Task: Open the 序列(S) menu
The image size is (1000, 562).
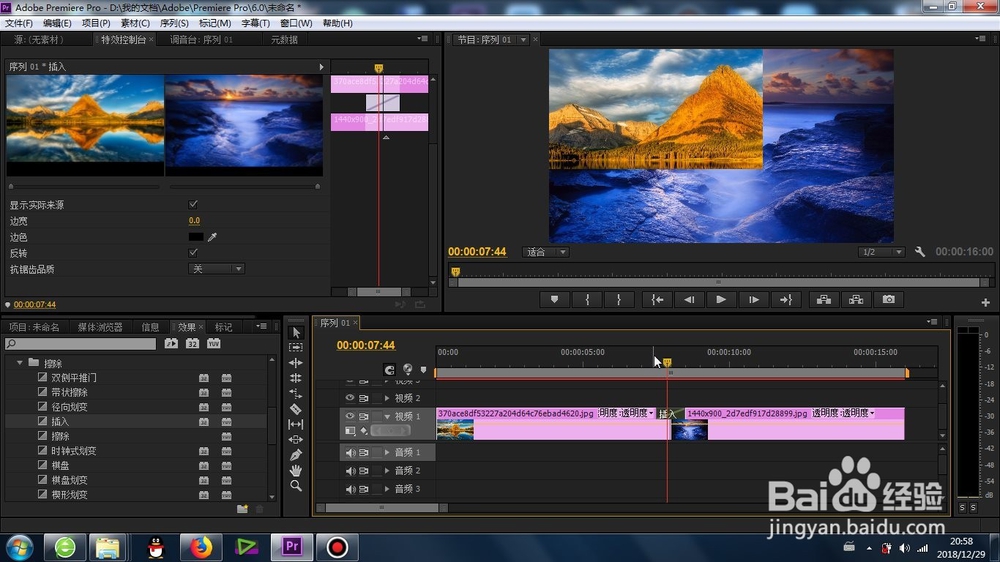Action: click(x=174, y=23)
